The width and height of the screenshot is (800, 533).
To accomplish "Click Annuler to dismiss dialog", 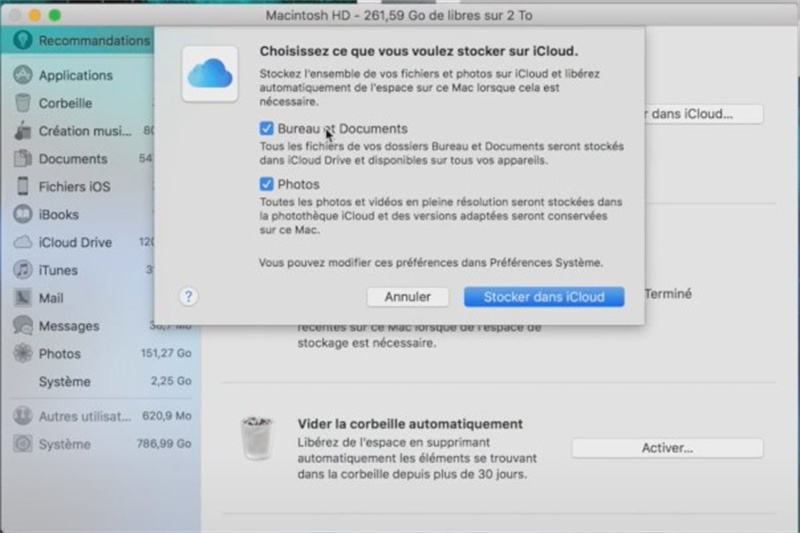I will pos(408,297).
